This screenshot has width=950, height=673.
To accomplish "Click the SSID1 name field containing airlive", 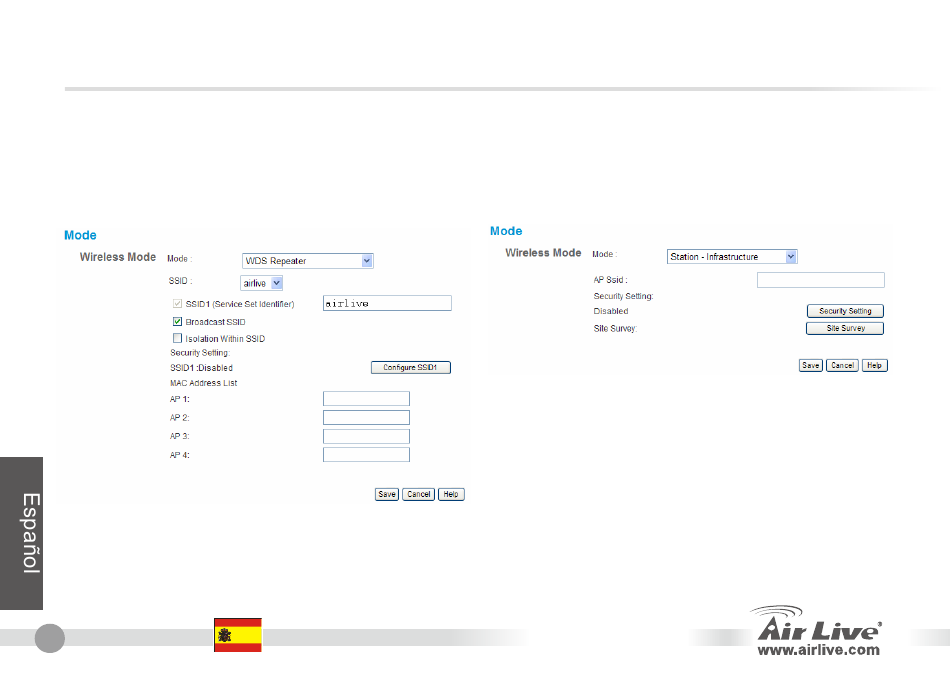I will [387, 303].
